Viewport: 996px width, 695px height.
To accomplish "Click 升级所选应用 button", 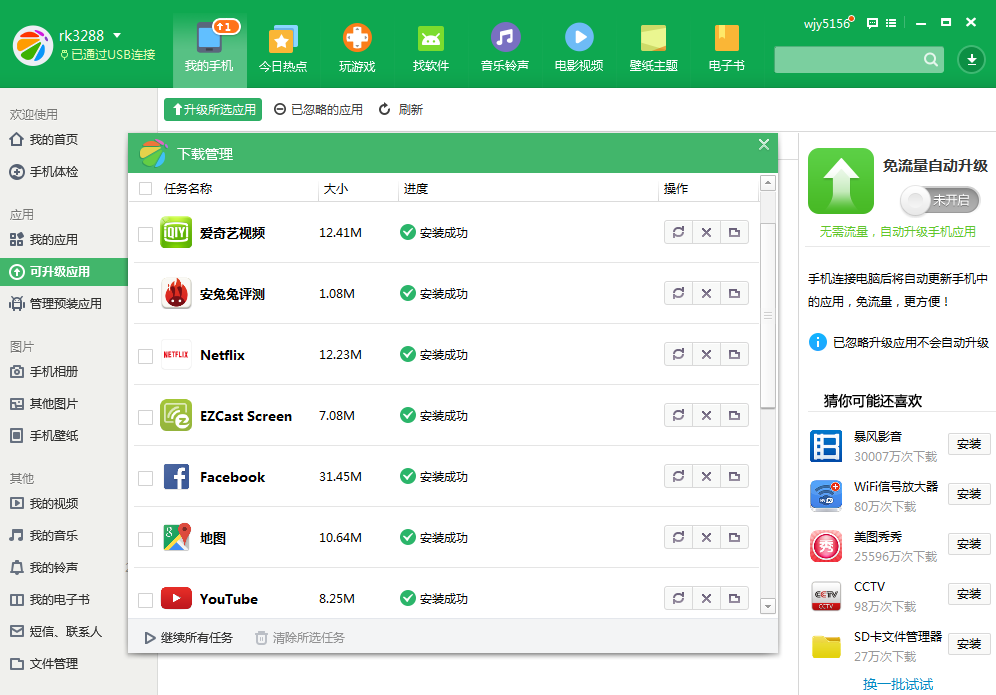I will (x=213, y=109).
